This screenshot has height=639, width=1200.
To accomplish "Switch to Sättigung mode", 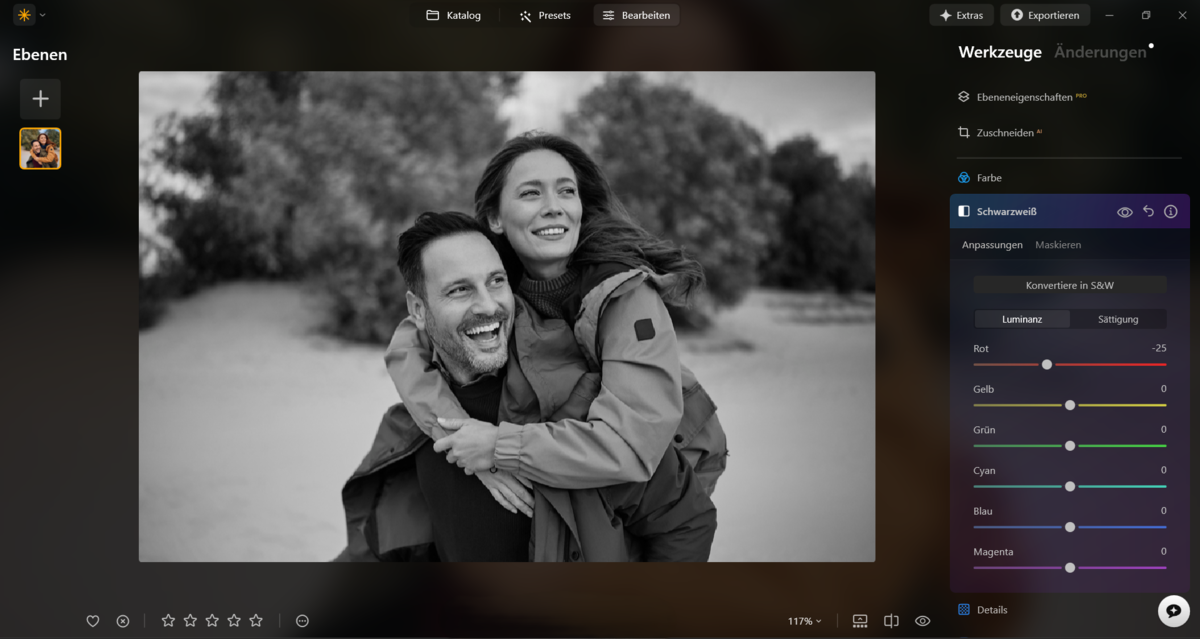I will point(1118,319).
